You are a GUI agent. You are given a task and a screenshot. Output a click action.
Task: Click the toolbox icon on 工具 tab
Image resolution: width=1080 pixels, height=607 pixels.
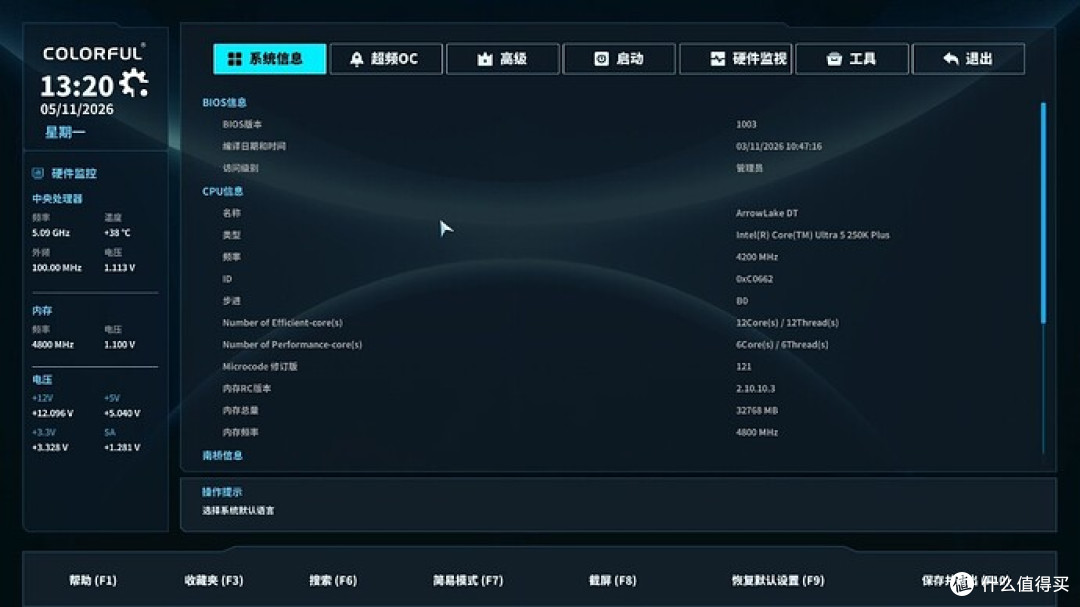coord(834,59)
